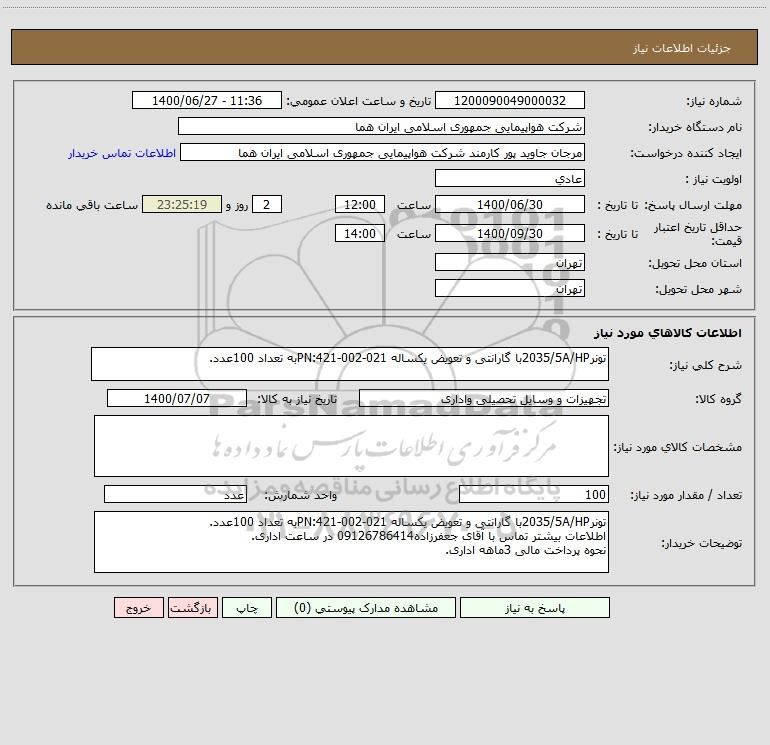Click the validity hour field 14:00
770x745 pixels.
(x=359, y=233)
